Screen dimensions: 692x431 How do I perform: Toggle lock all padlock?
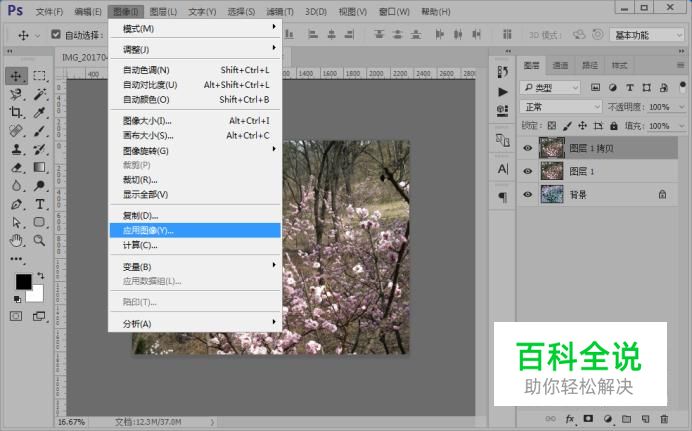(613, 126)
